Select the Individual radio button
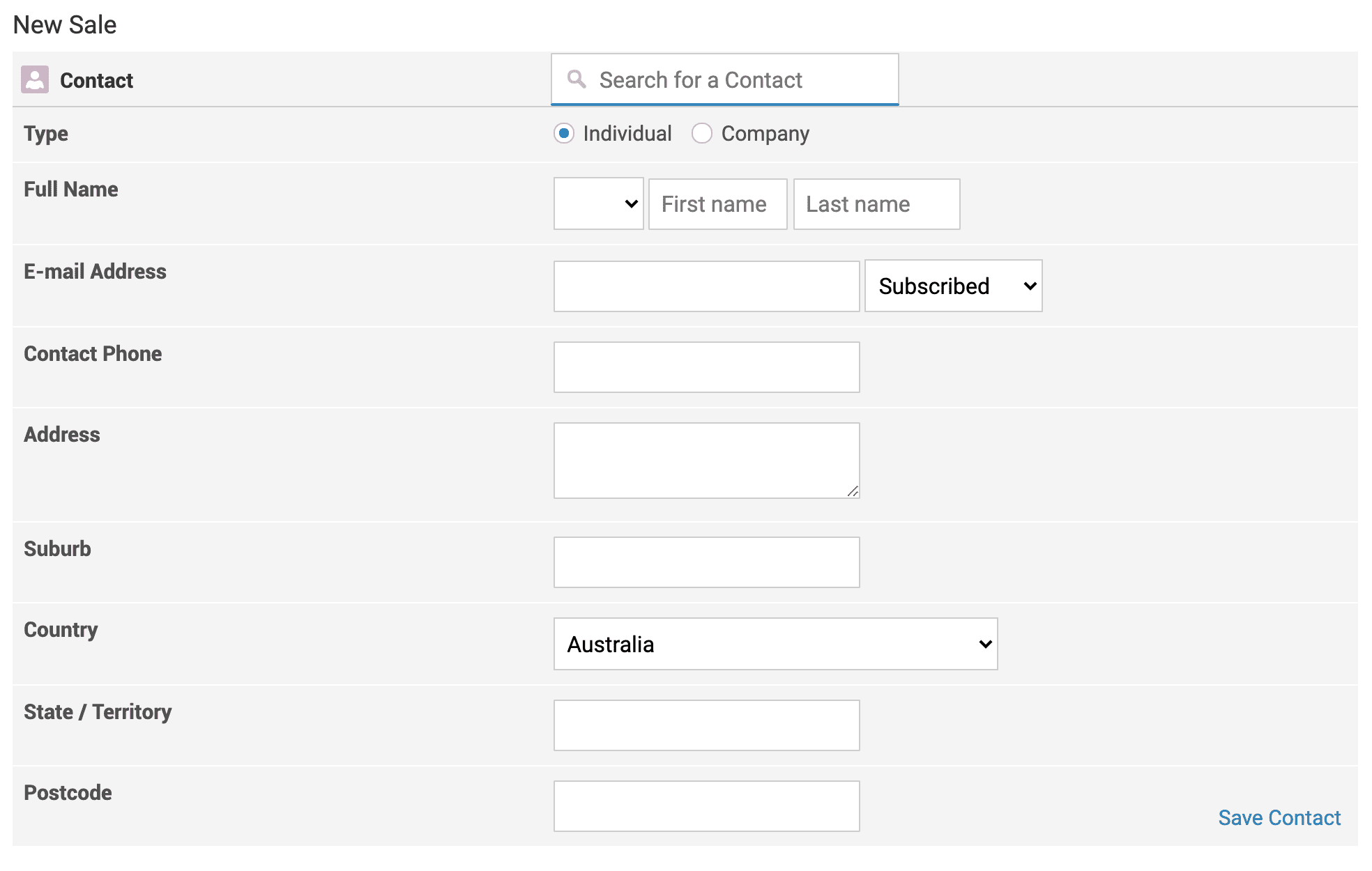 pos(564,133)
